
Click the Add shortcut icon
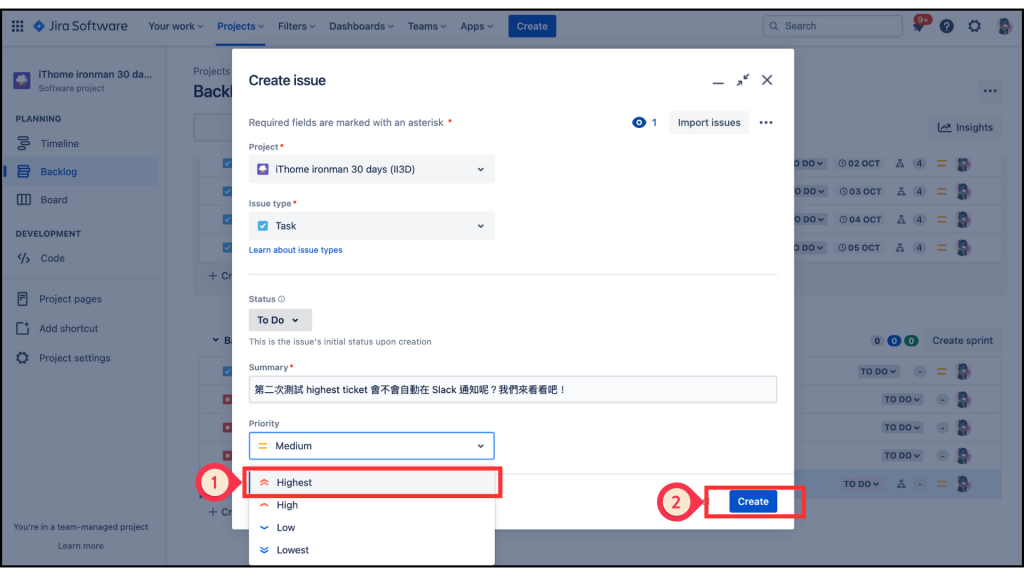coord(22,328)
